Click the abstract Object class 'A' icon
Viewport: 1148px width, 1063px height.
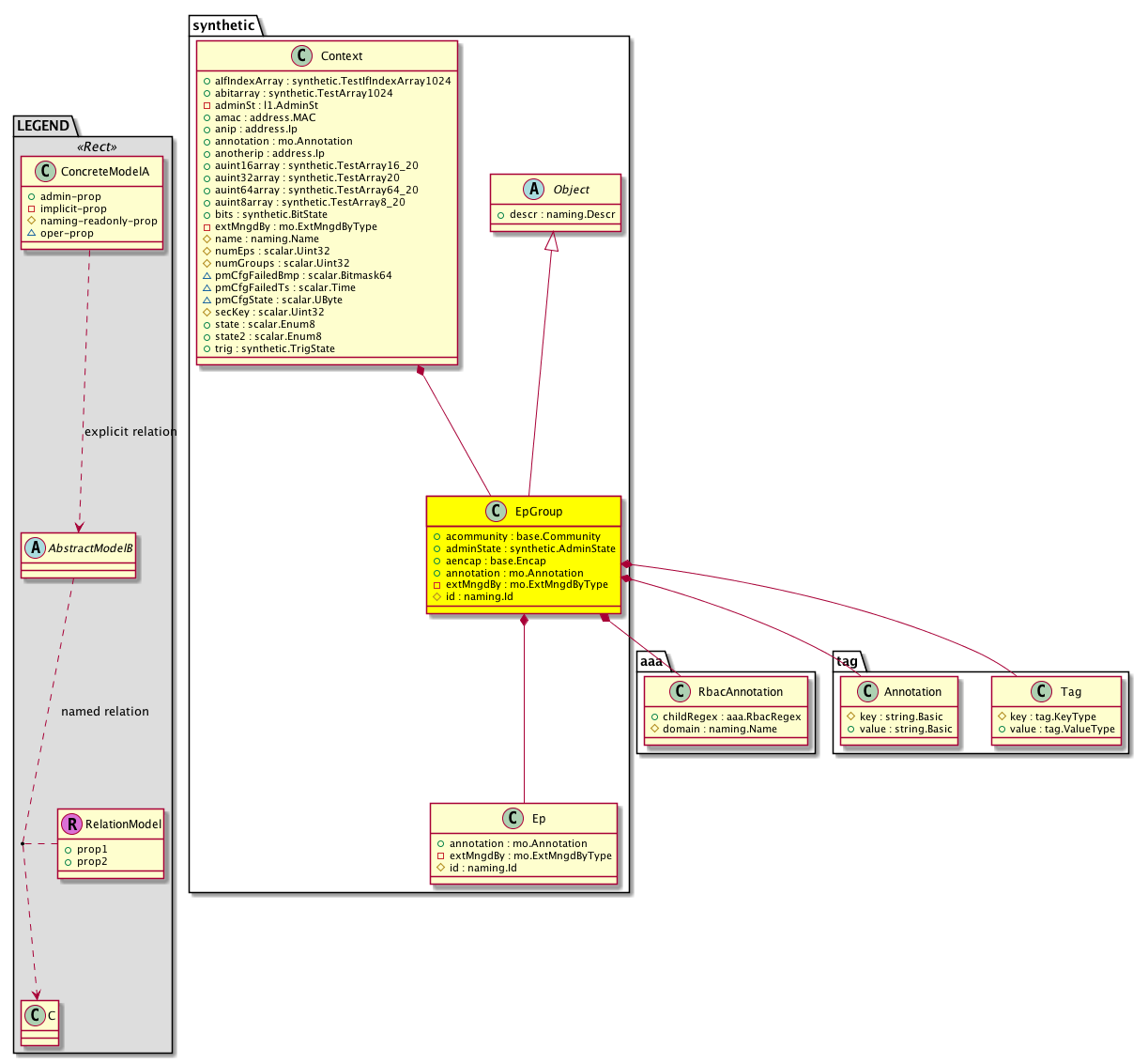[x=534, y=190]
